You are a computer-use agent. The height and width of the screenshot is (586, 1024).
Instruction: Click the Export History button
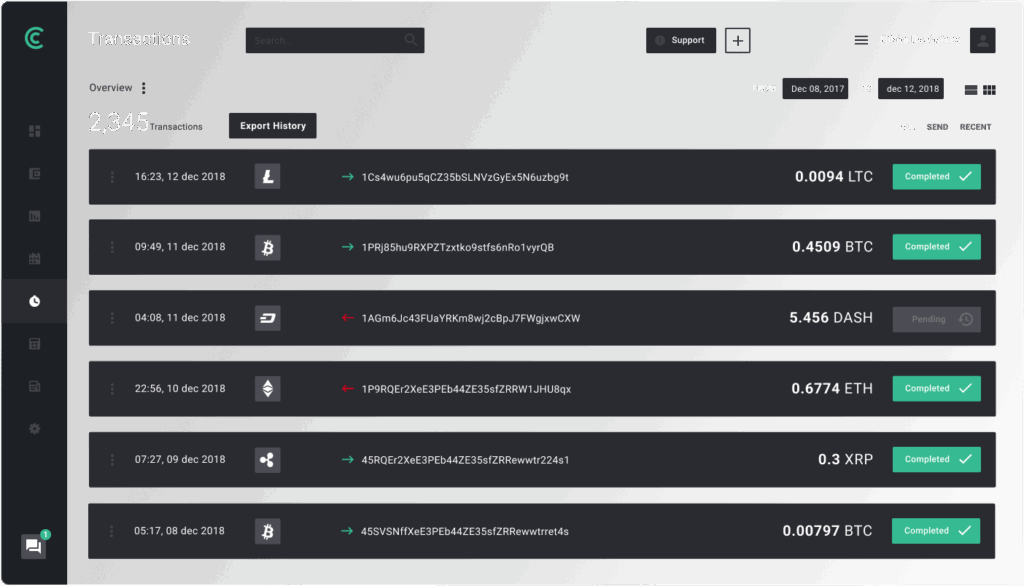[273, 126]
